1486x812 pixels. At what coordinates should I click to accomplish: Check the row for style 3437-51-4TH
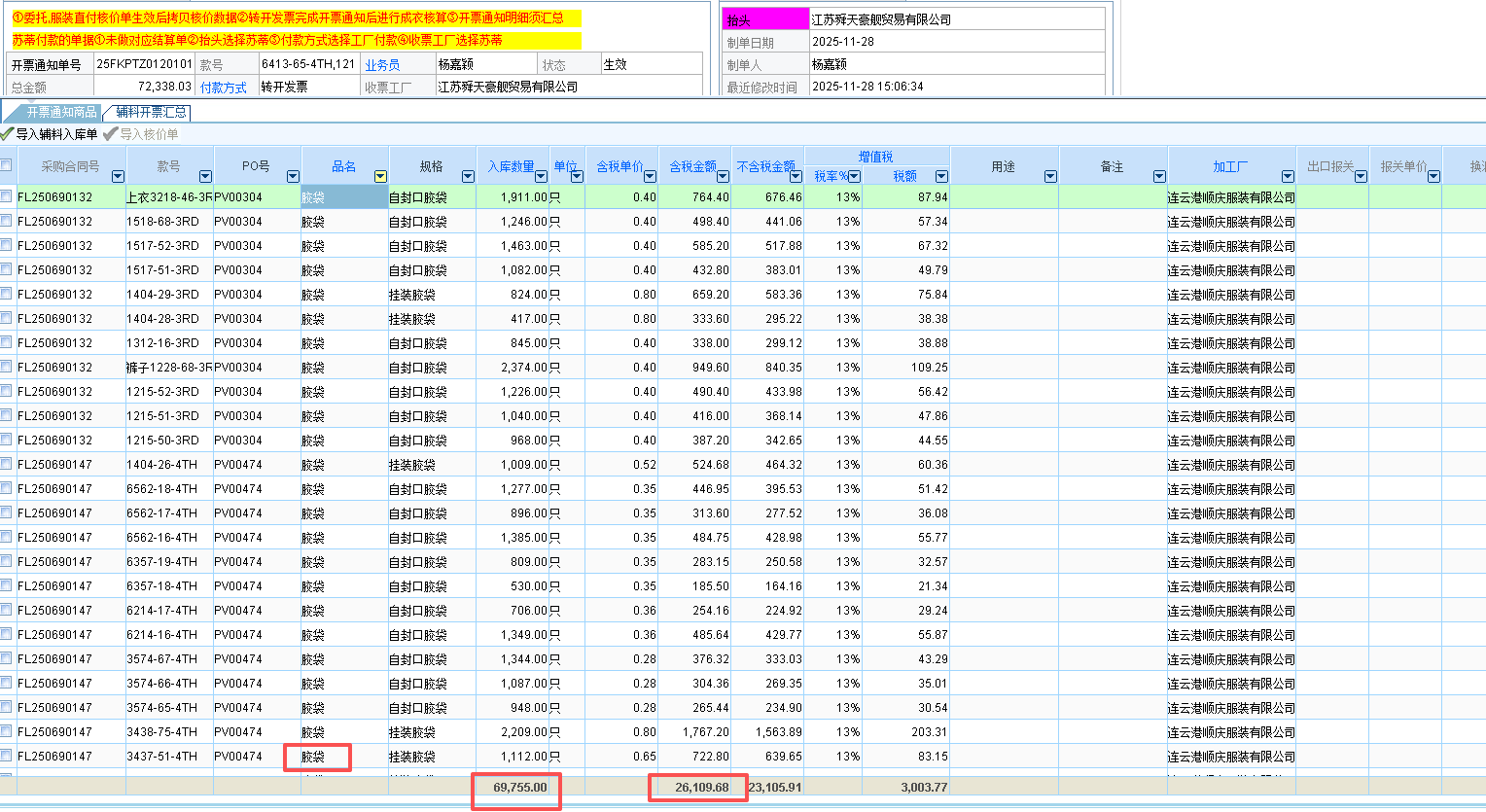coord(7,756)
